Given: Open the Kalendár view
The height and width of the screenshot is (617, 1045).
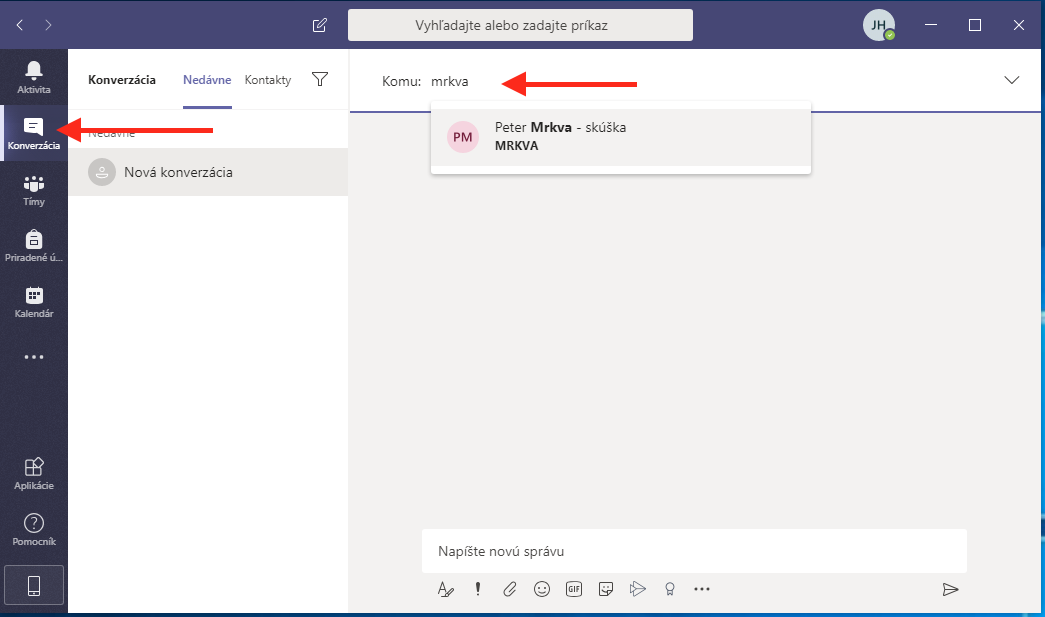Looking at the screenshot, I should [33, 301].
